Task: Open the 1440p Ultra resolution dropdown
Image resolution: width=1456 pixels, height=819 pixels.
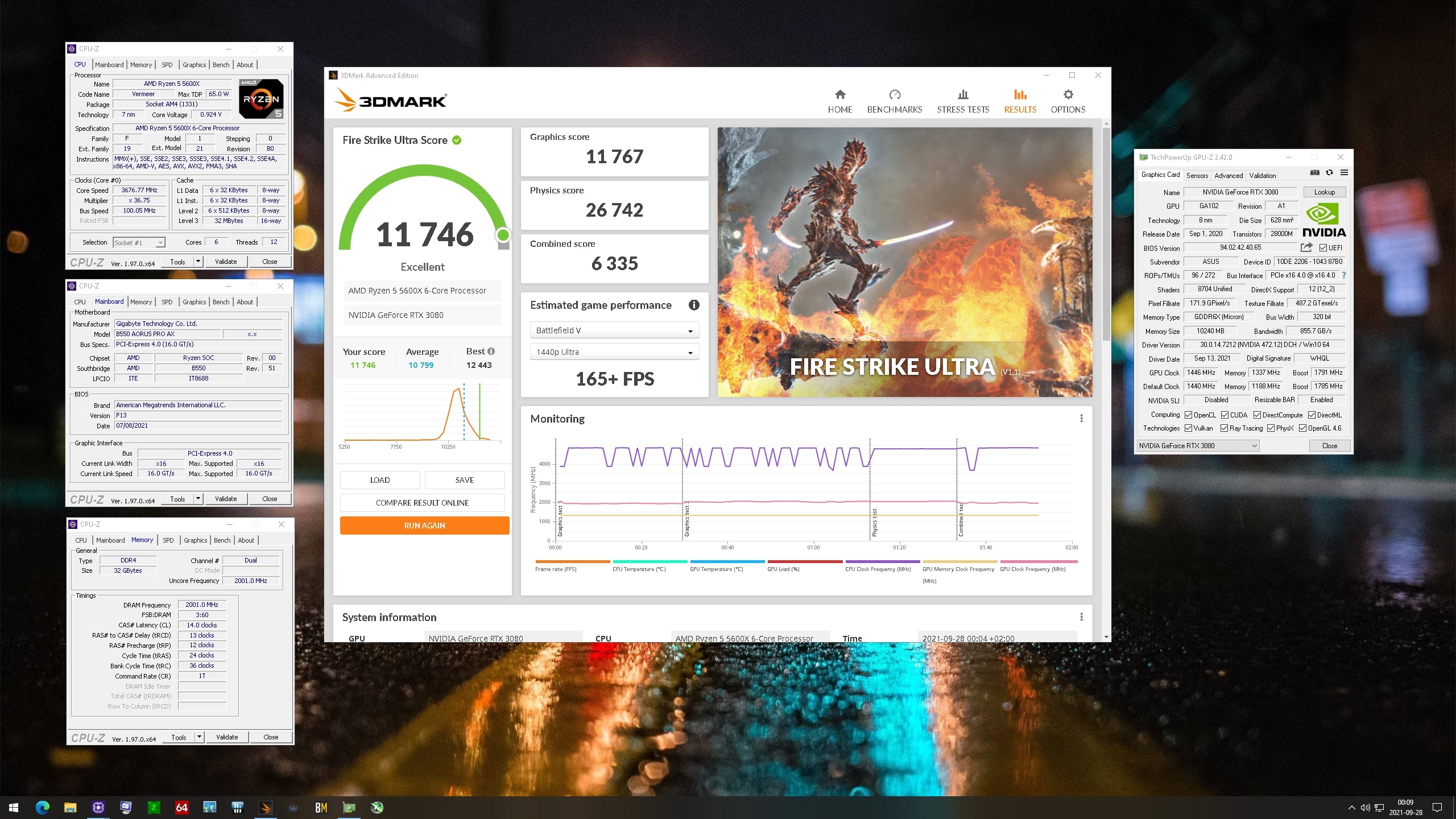Action: (x=614, y=352)
